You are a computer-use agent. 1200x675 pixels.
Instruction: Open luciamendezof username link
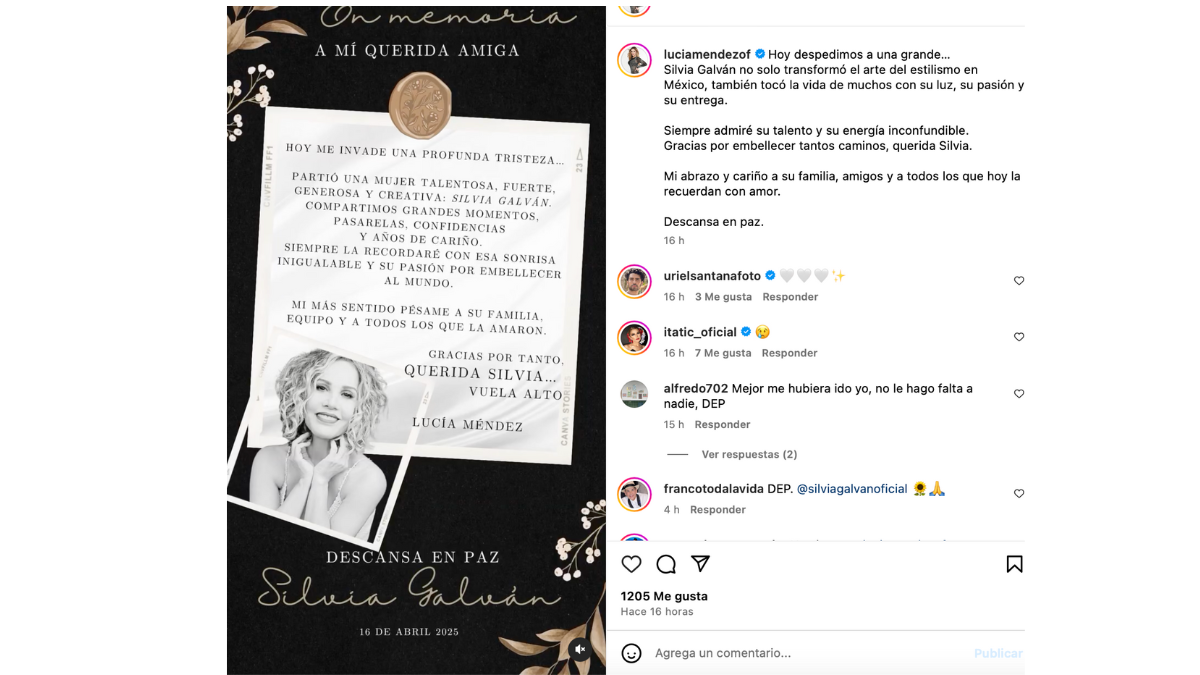[x=707, y=54]
